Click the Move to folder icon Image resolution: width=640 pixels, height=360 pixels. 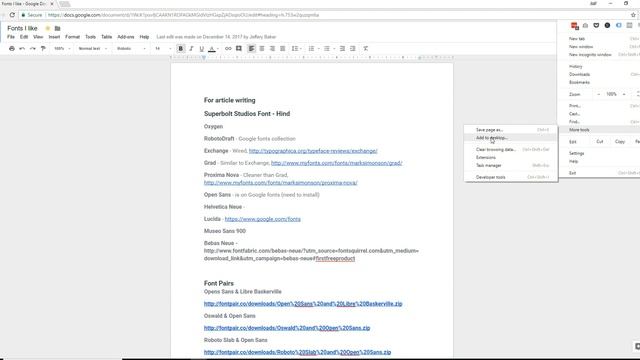58,28
